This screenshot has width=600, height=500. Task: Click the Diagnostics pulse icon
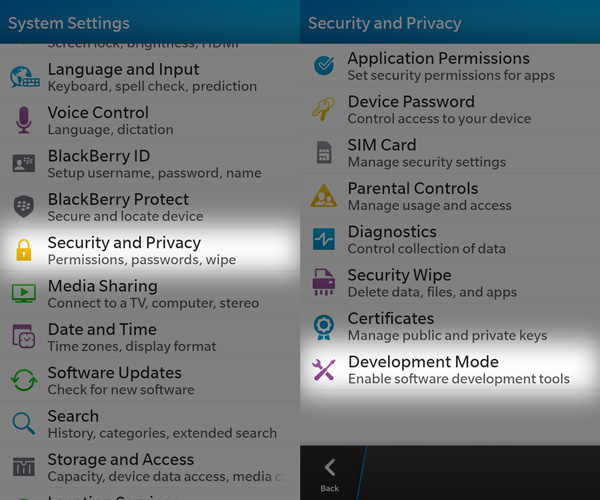[324, 239]
